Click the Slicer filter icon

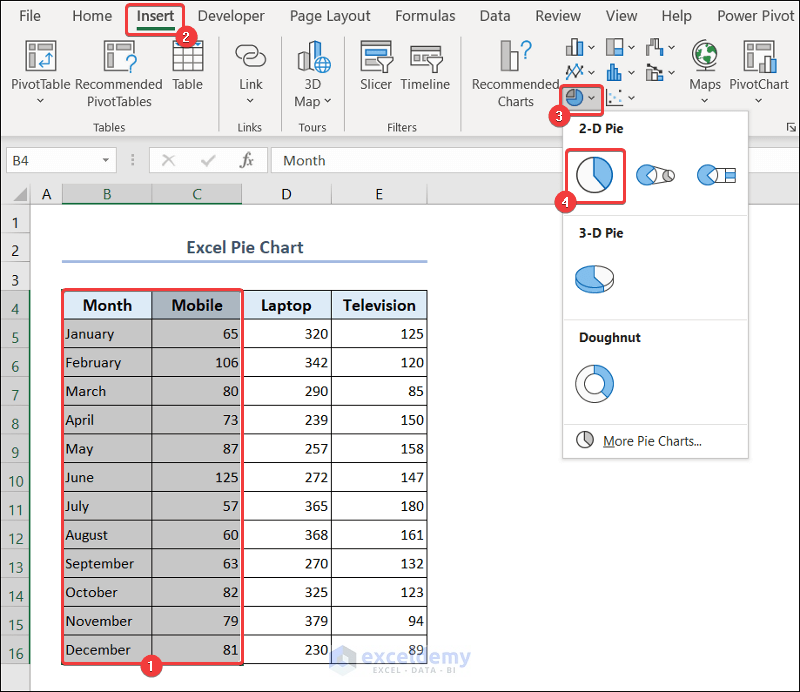tap(376, 60)
